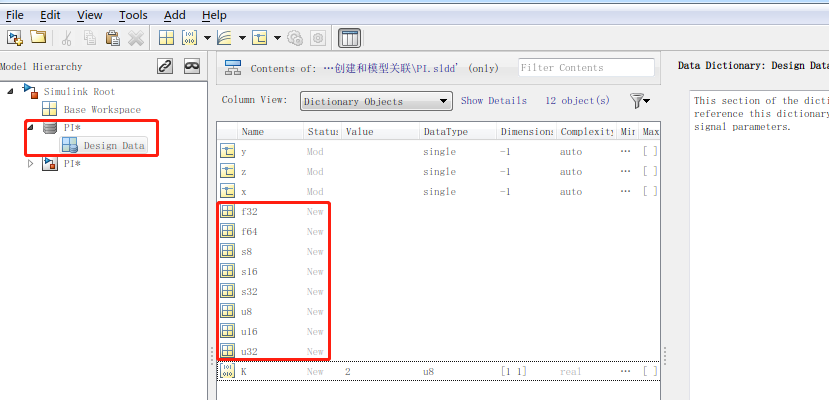
Task: Click the Add Configuration gear icon
Action: click(294, 38)
